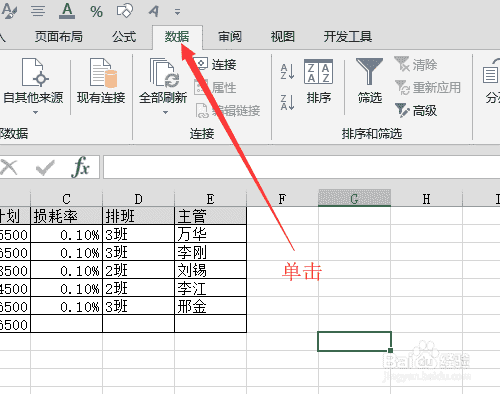The image size is (500, 394).
Task: Select column H header
Action: click(426, 199)
